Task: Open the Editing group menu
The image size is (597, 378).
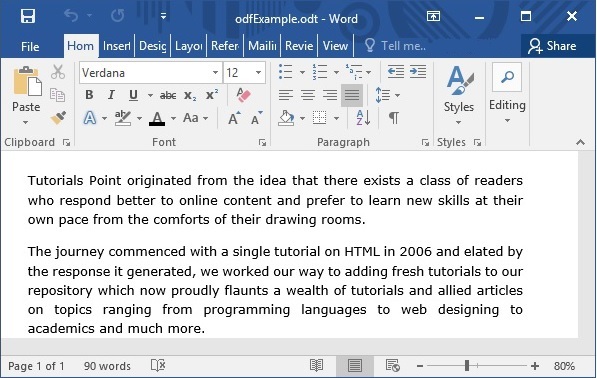Action: coord(507,94)
